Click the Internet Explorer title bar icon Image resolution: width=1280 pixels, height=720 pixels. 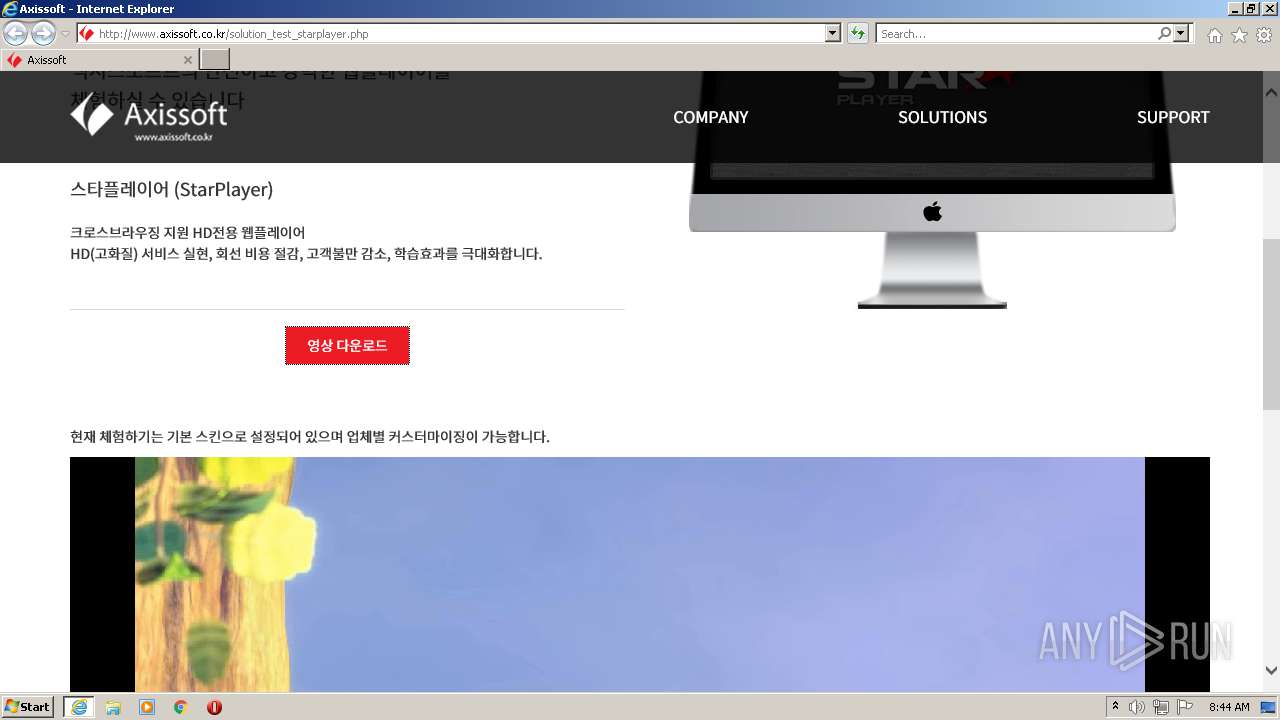[x=9, y=9]
